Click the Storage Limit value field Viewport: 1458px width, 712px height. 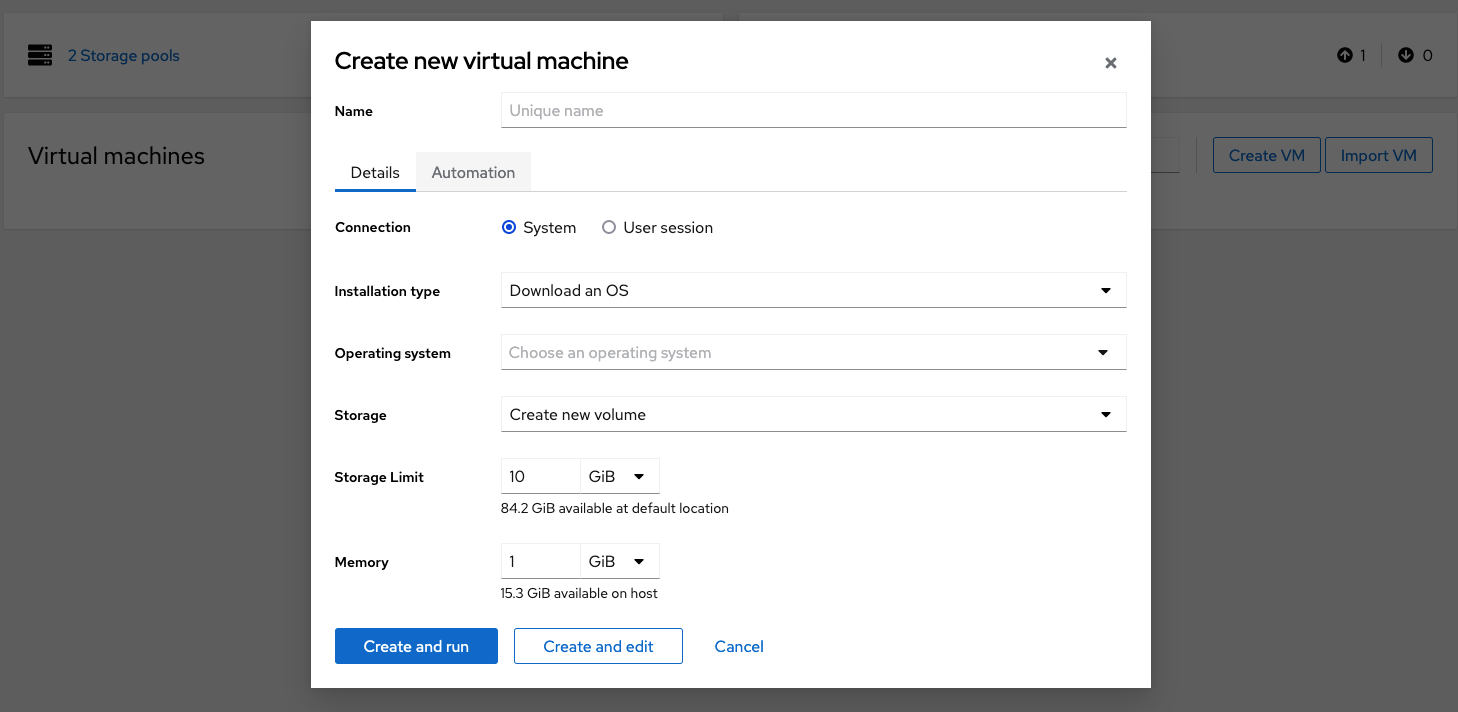click(540, 476)
